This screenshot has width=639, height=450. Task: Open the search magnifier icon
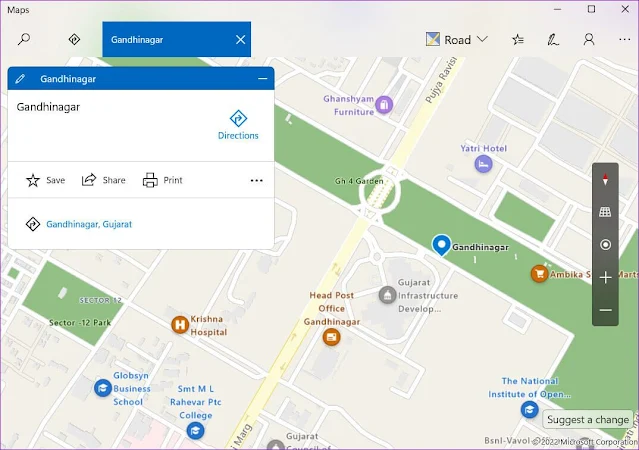click(x=24, y=40)
